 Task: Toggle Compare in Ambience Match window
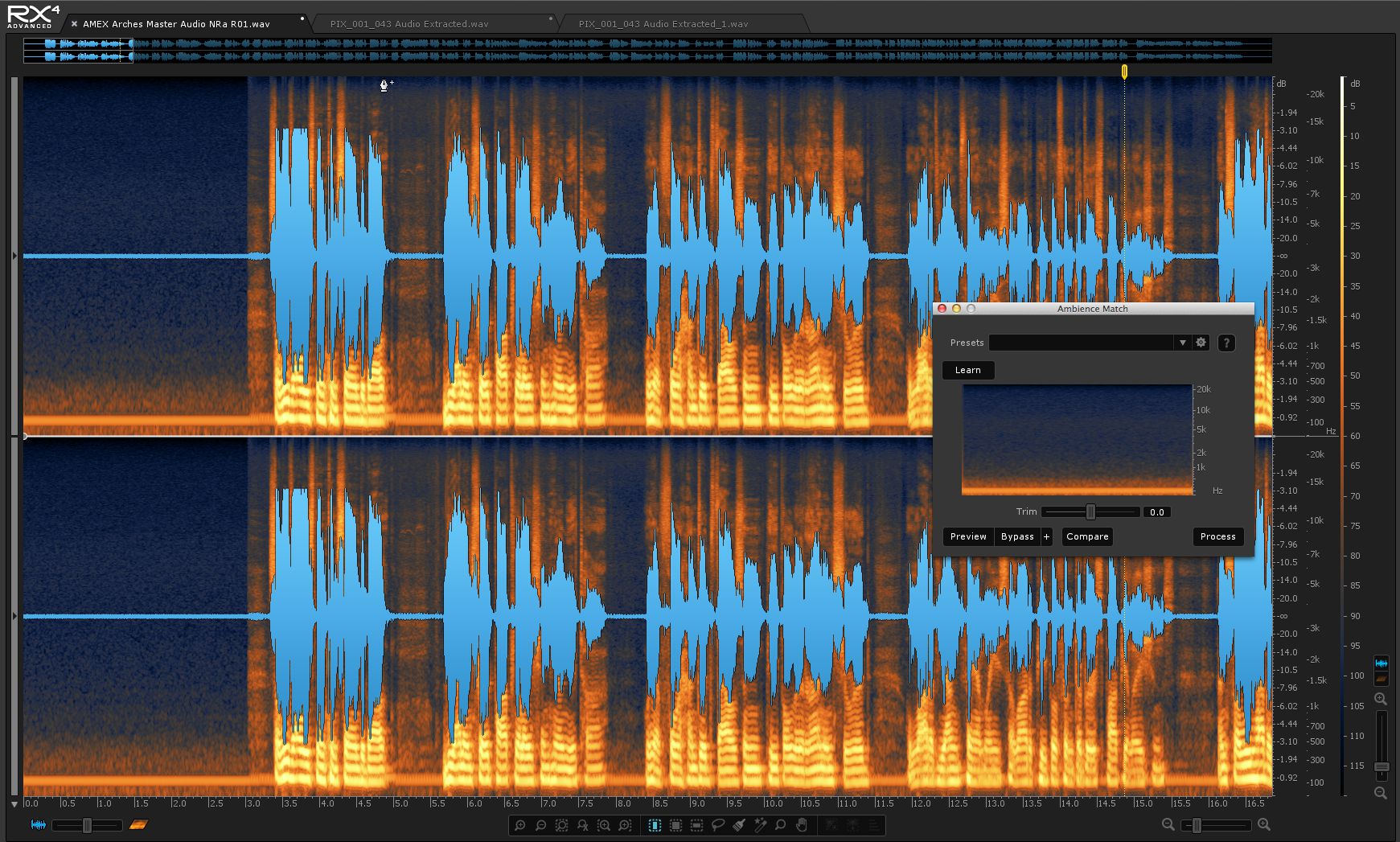[1087, 536]
